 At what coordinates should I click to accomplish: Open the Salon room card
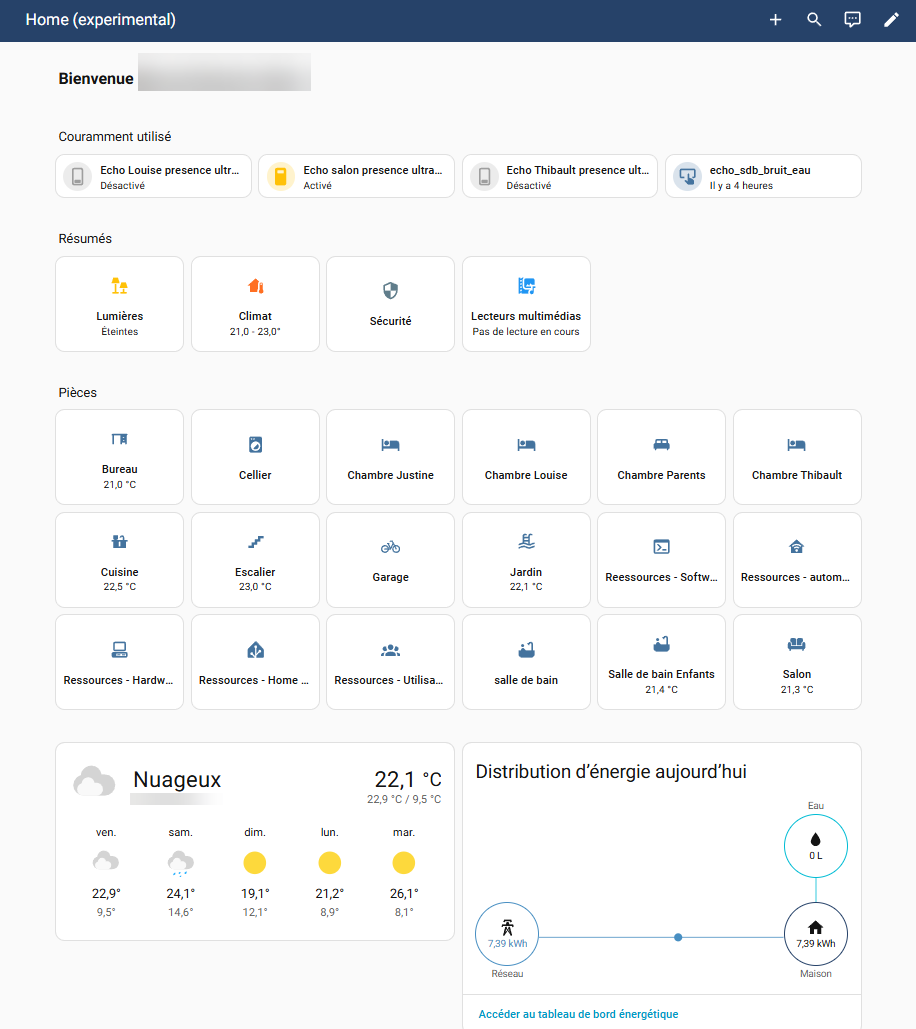point(797,662)
